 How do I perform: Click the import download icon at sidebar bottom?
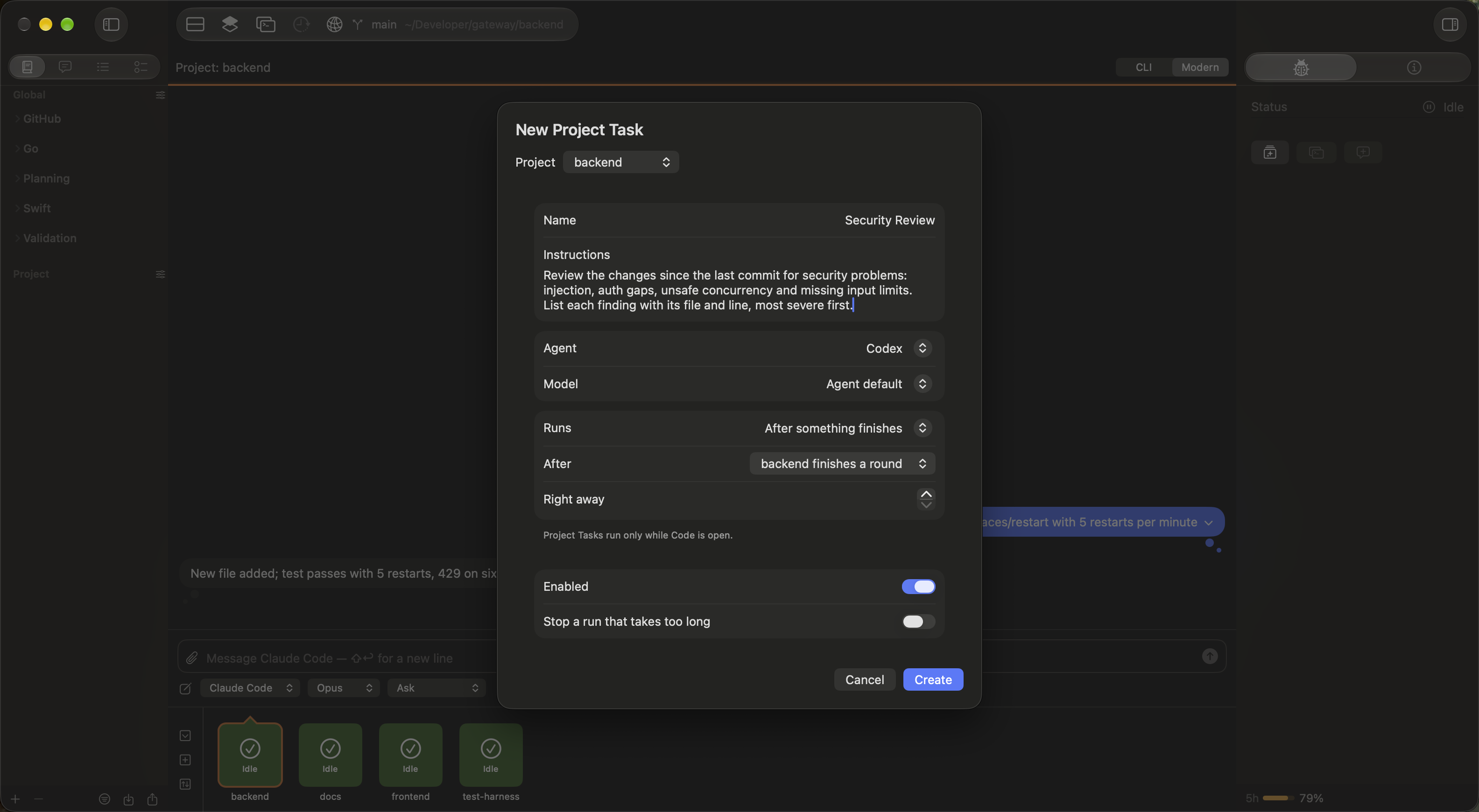[x=128, y=799]
